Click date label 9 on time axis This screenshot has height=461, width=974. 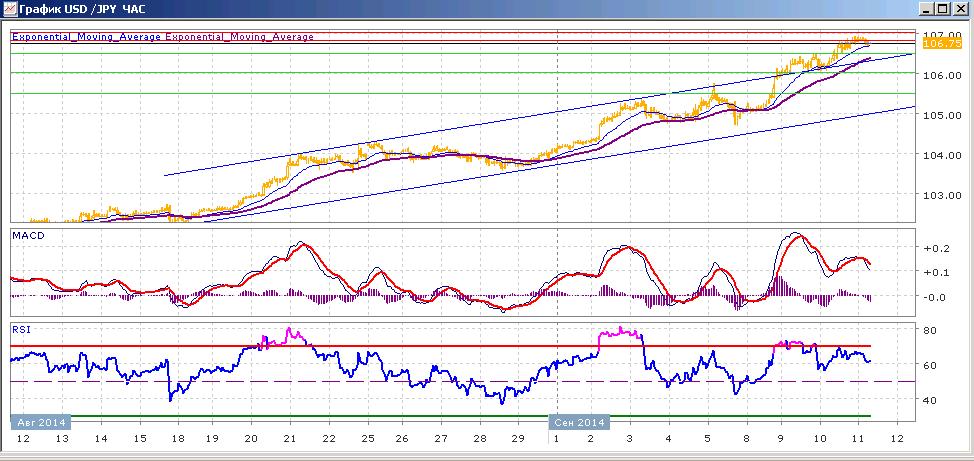pos(781,439)
